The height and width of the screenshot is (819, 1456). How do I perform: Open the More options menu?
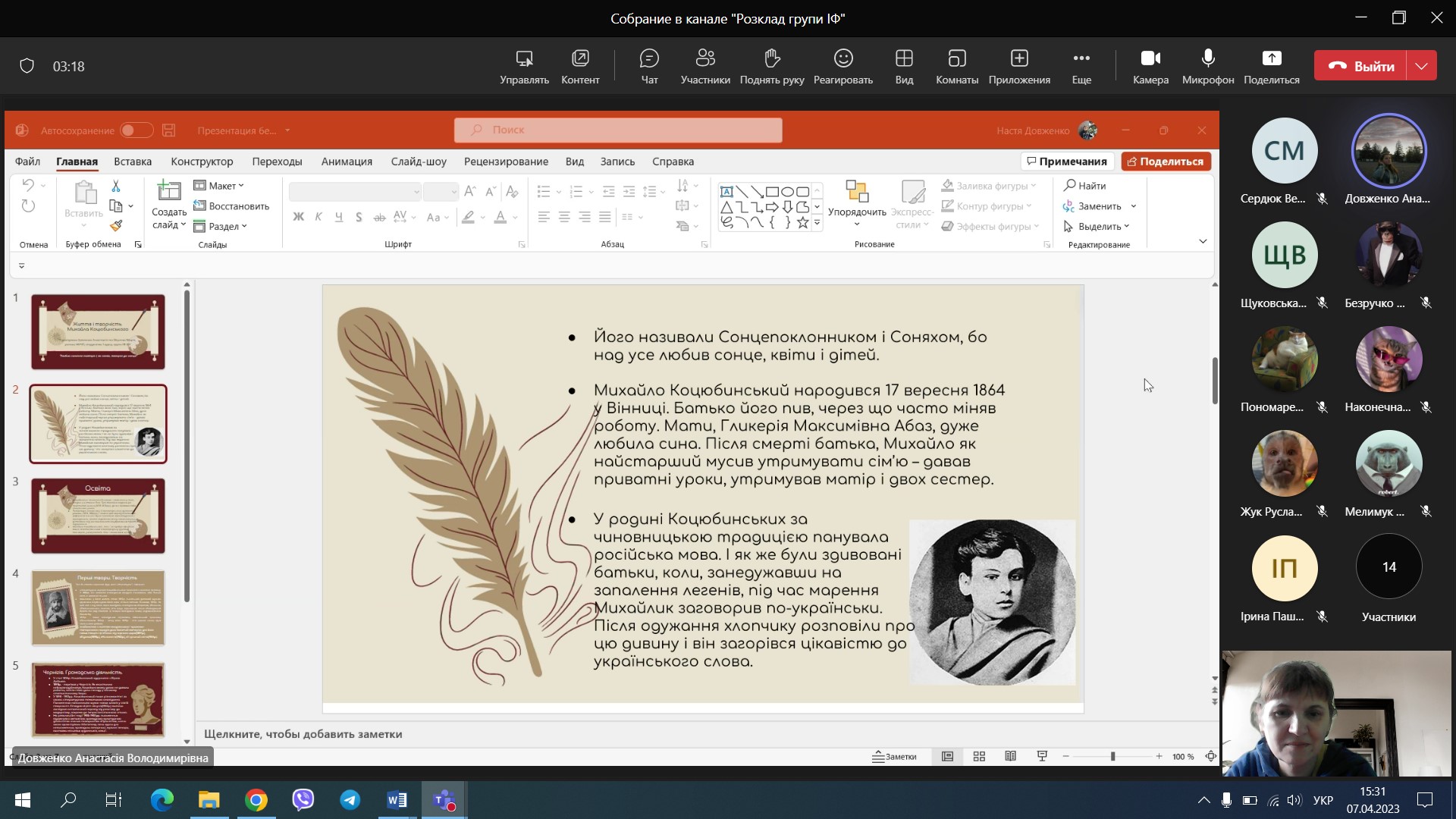(x=1081, y=59)
